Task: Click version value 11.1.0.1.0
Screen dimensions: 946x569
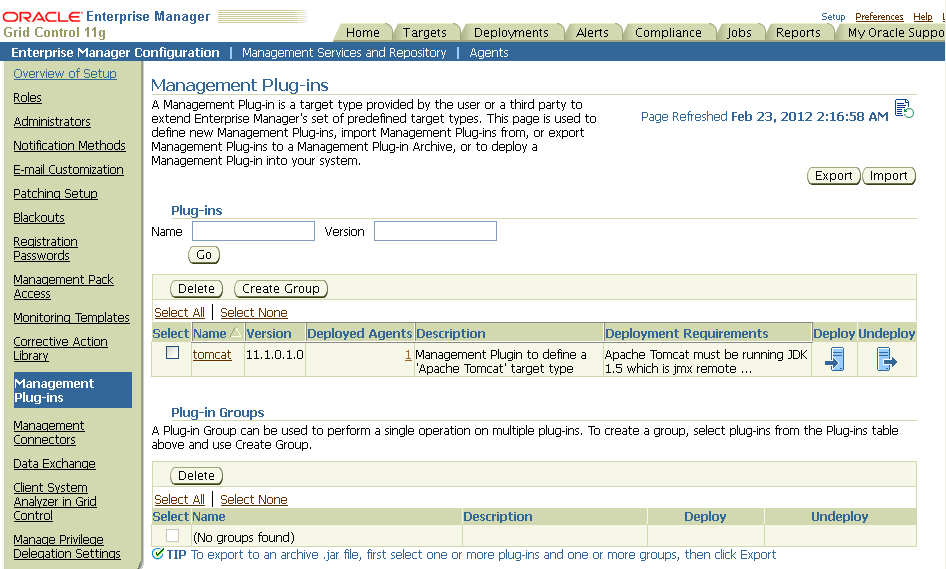Action: (275, 355)
